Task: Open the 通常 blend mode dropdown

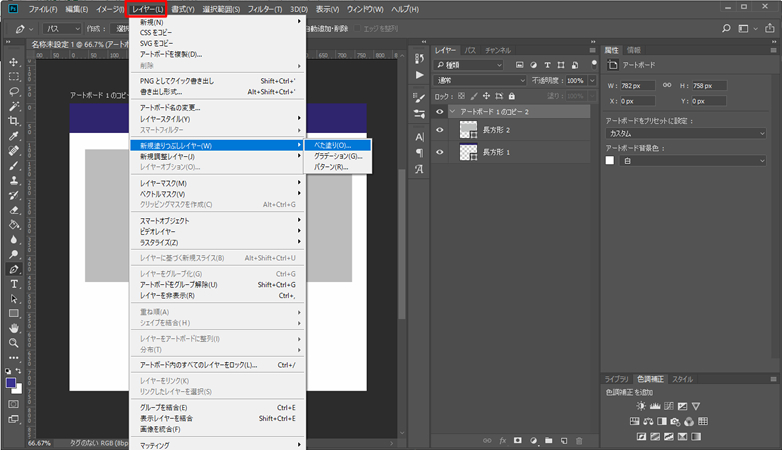Action: (480, 80)
